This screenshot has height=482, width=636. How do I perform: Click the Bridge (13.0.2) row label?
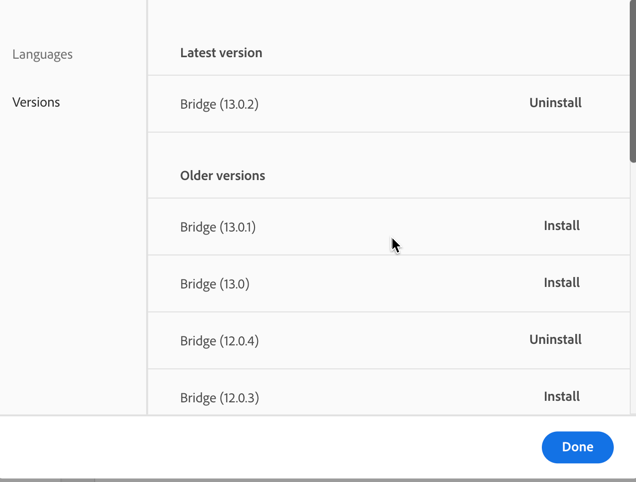coord(219,104)
